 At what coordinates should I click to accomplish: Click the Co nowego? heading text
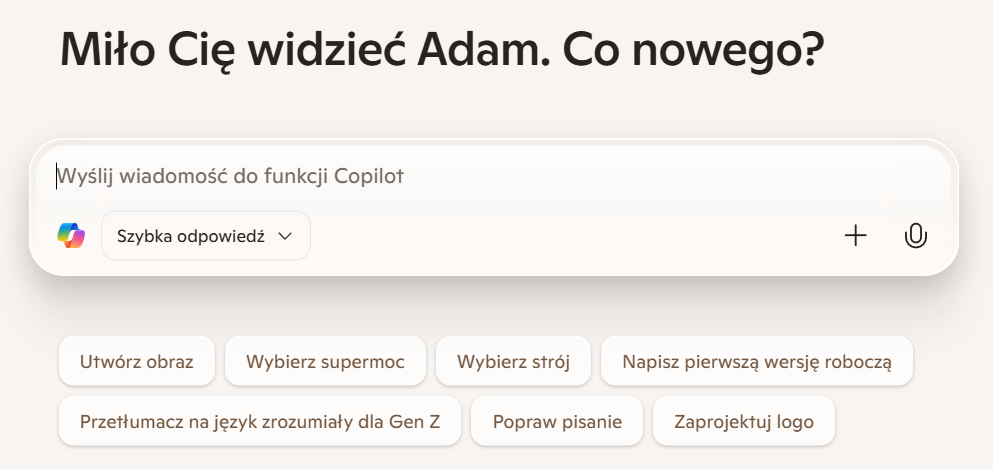(x=693, y=50)
